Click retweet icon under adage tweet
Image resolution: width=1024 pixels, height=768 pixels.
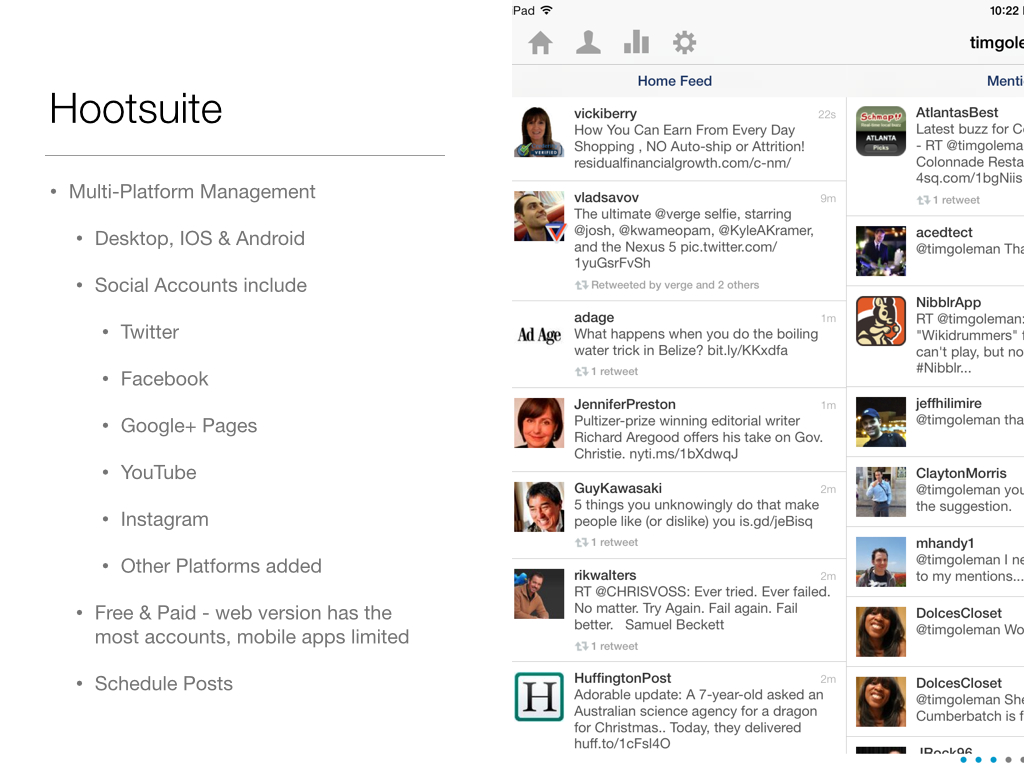pyautogui.click(x=581, y=372)
